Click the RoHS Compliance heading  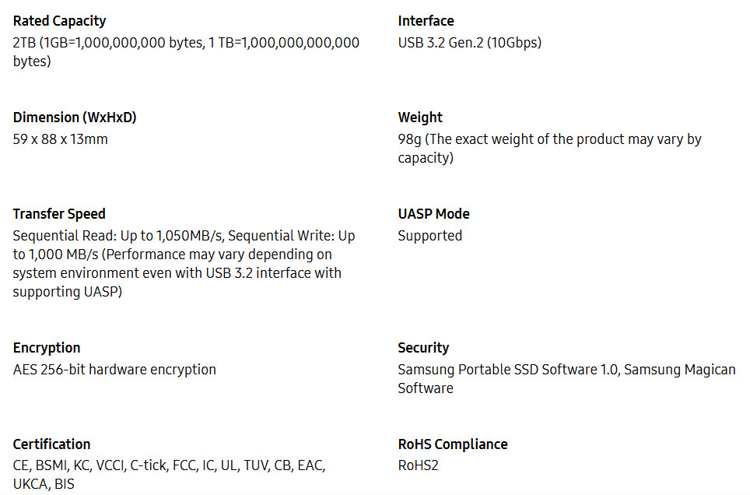pyautogui.click(x=452, y=444)
